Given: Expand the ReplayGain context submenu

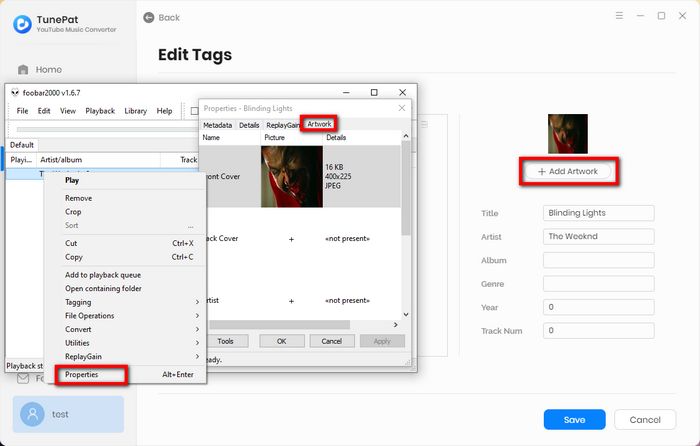Looking at the screenshot, I should [x=125, y=357].
